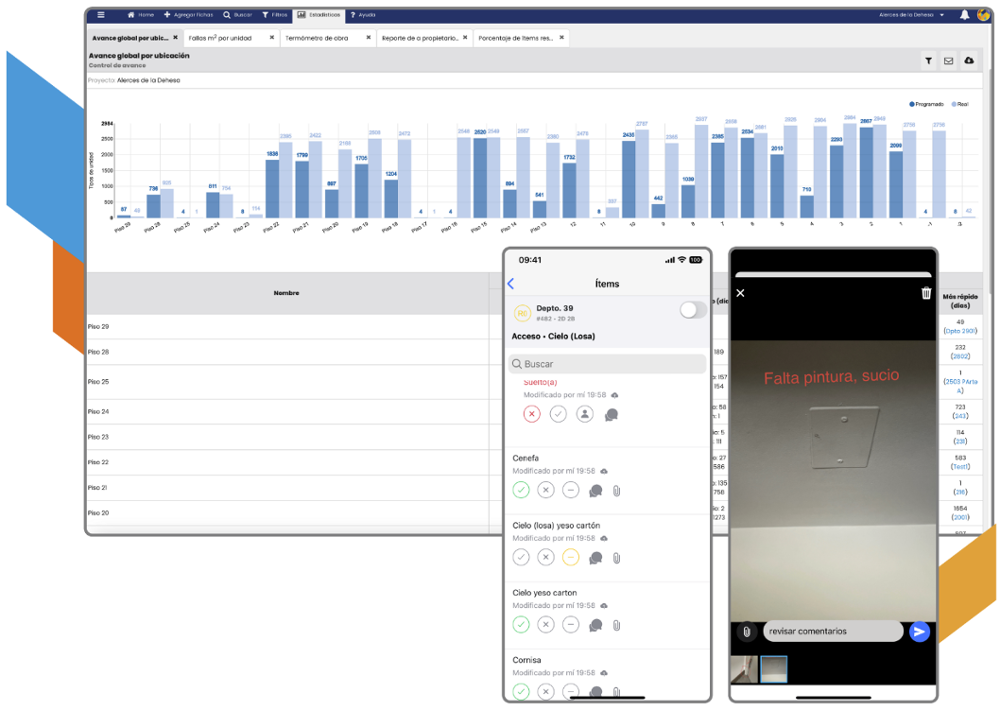Image resolution: width=1000 pixels, height=710 pixels.
Task: Click the filter funnel icon above chart
Action: click(x=928, y=61)
